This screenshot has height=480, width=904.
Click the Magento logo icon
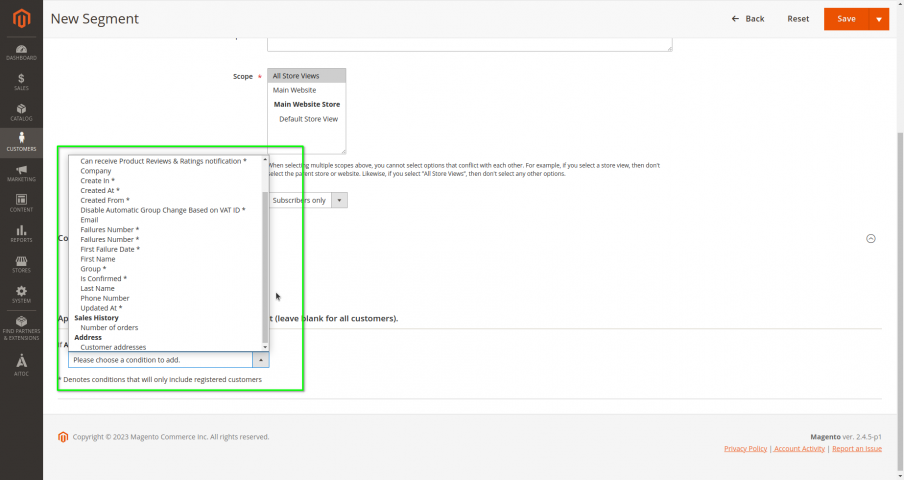21,18
